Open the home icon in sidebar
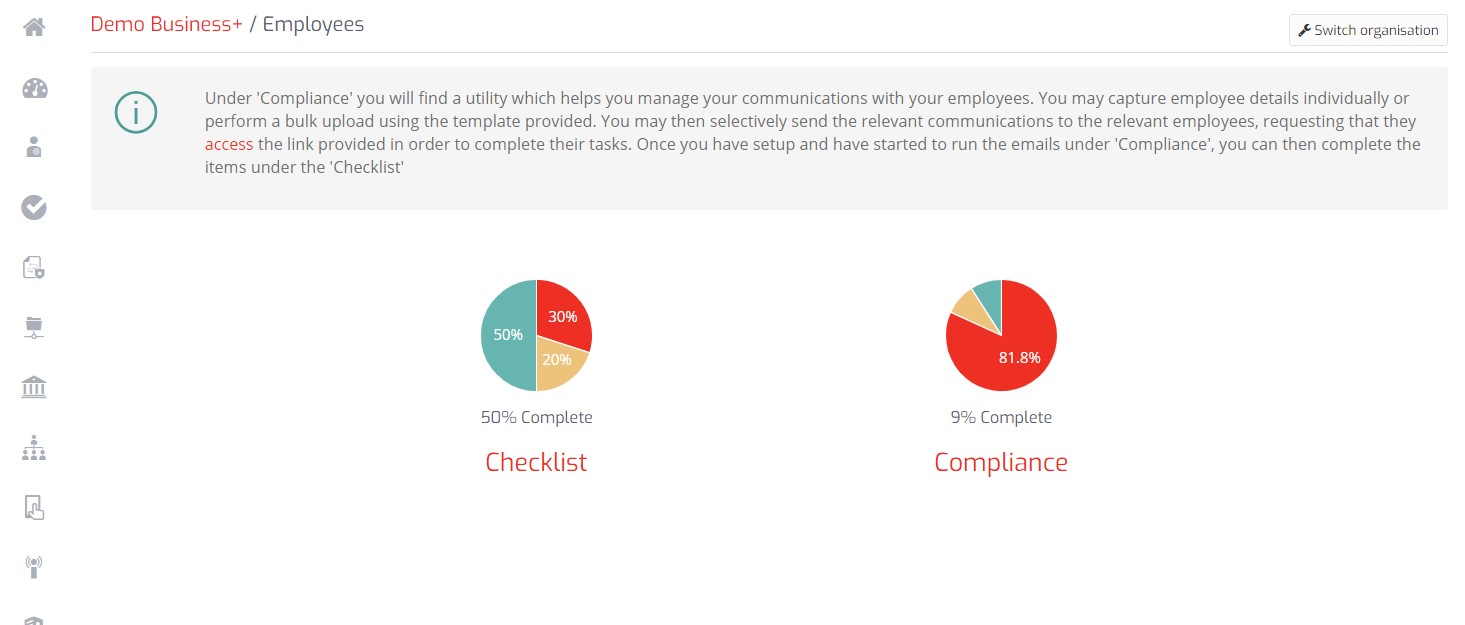The width and height of the screenshot is (1465, 625). [x=34, y=27]
